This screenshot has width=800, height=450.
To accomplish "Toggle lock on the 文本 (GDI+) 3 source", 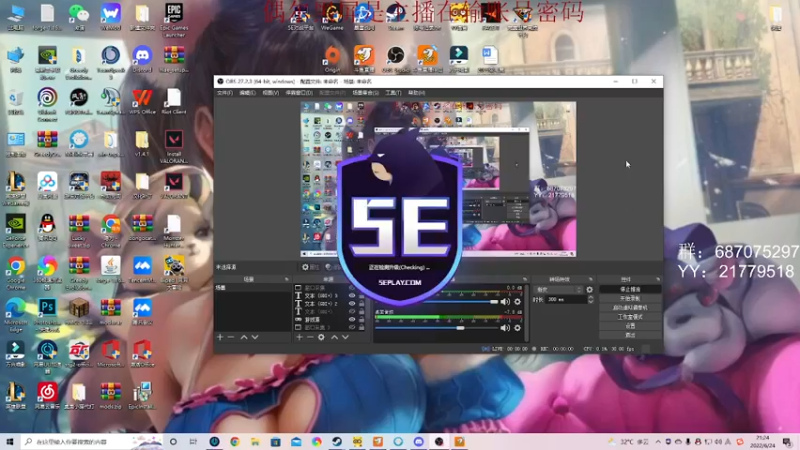I will click(362, 295).
